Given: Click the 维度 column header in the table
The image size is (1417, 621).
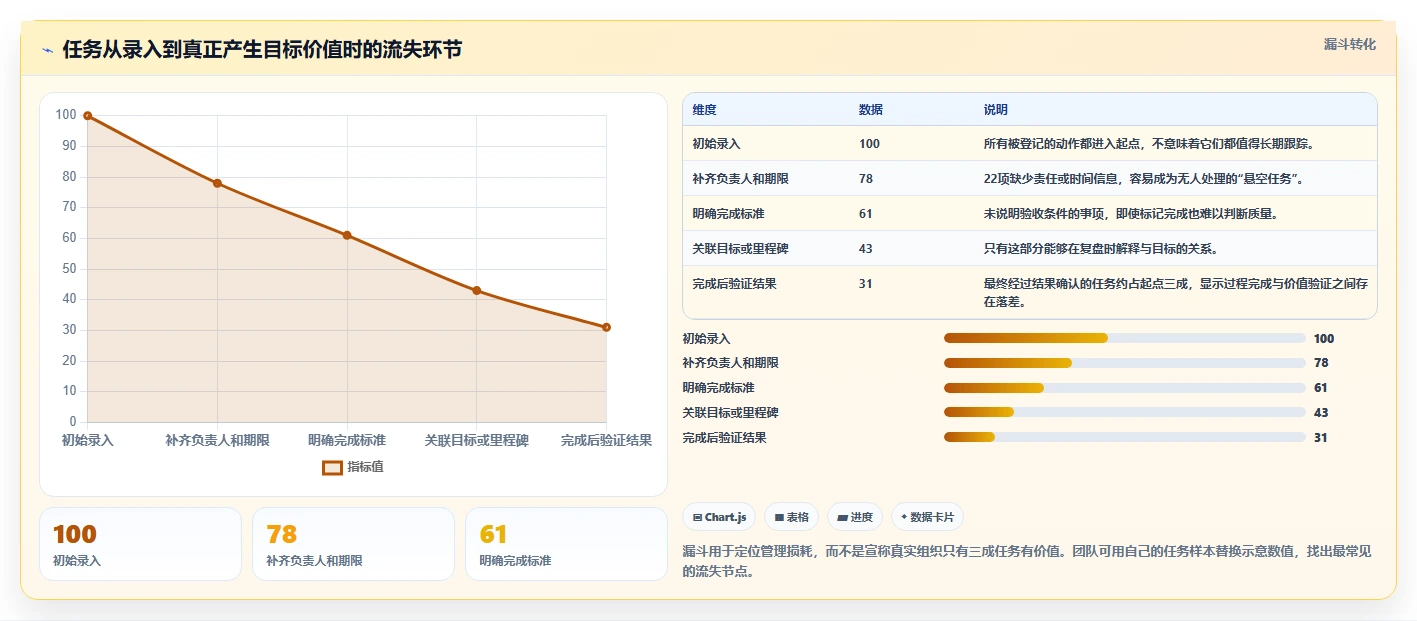Looking at the screenshot, I should point(704,110).
